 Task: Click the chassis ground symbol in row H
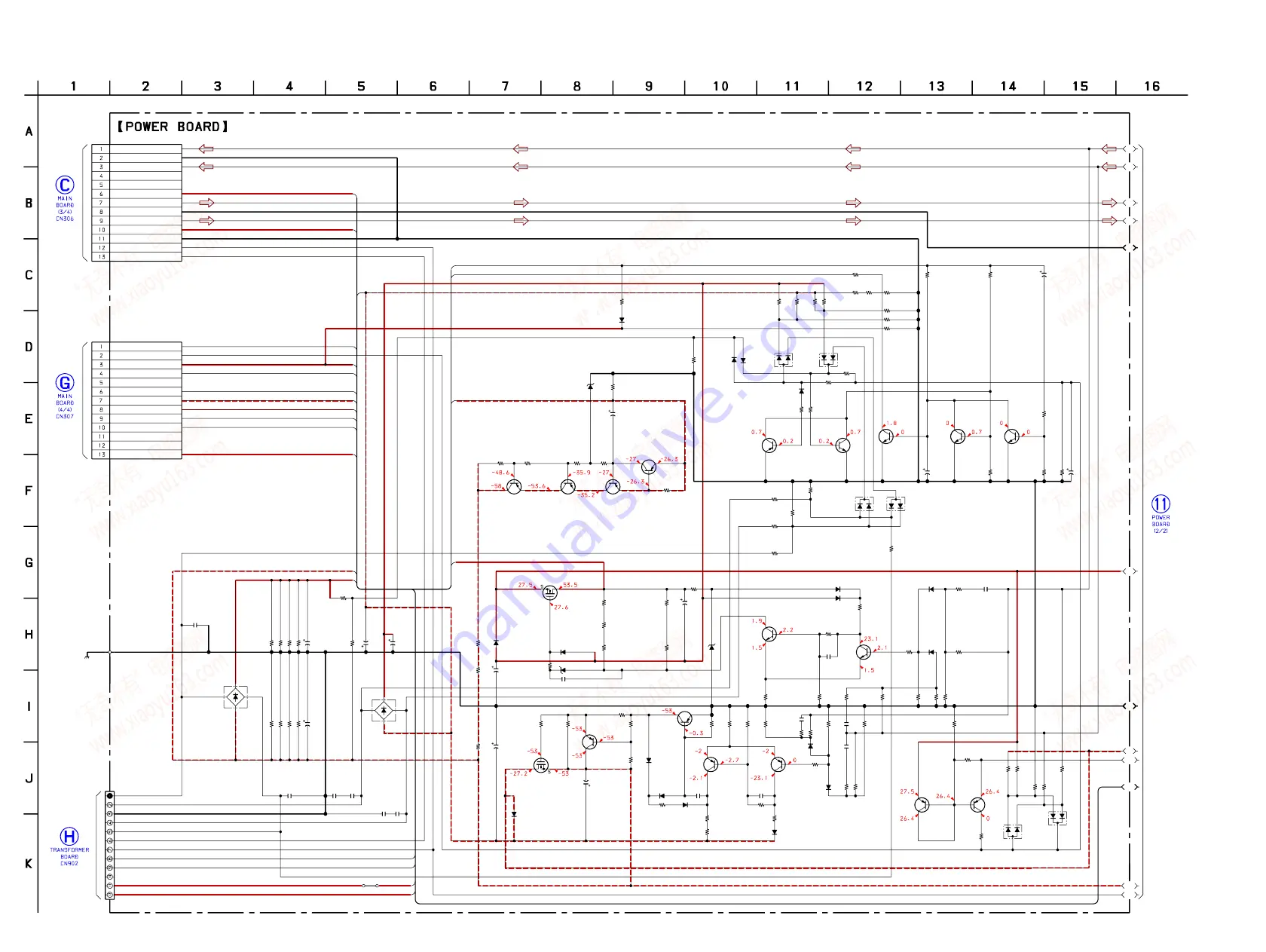click(x=87, y=655)
